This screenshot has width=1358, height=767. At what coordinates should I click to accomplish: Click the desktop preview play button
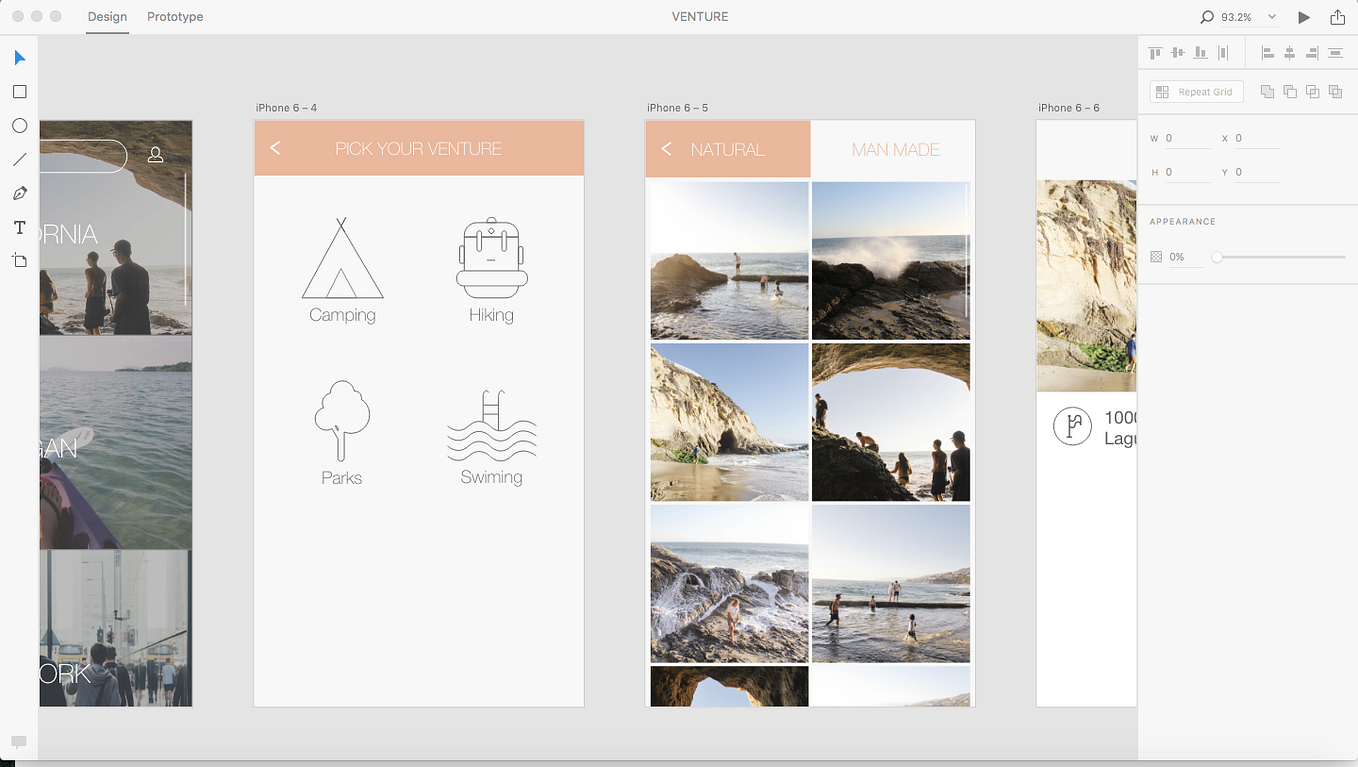[1304, 17]
